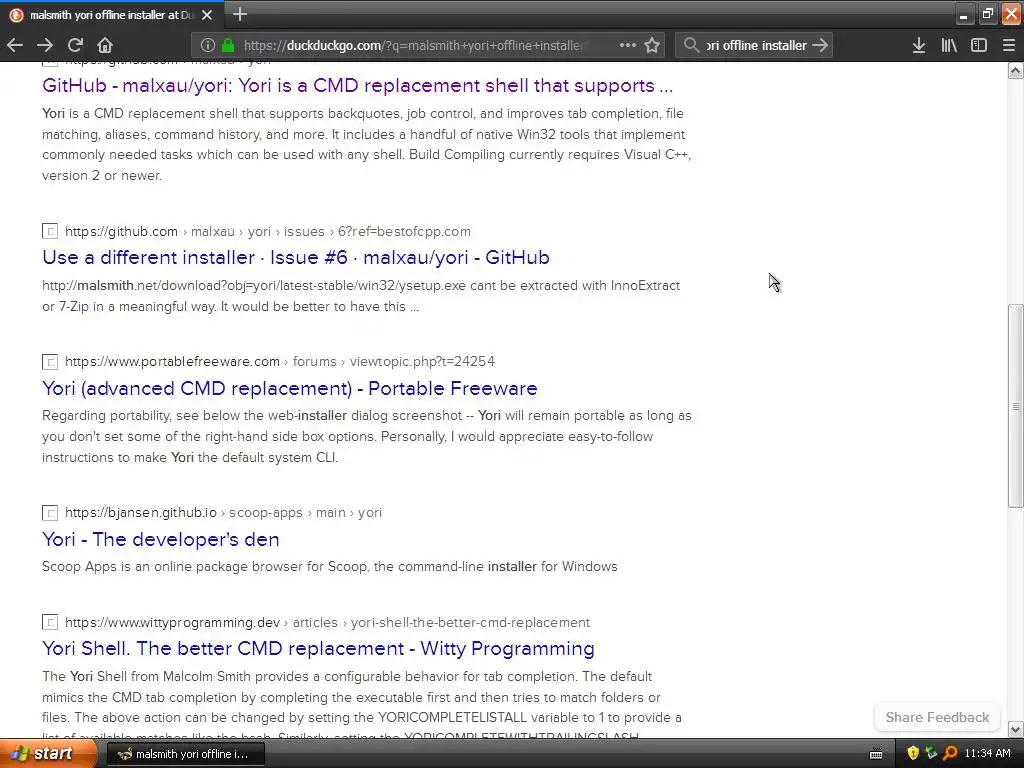Open the Firefox hamburger menu
1024x768 pixels.
(1008, 45)
